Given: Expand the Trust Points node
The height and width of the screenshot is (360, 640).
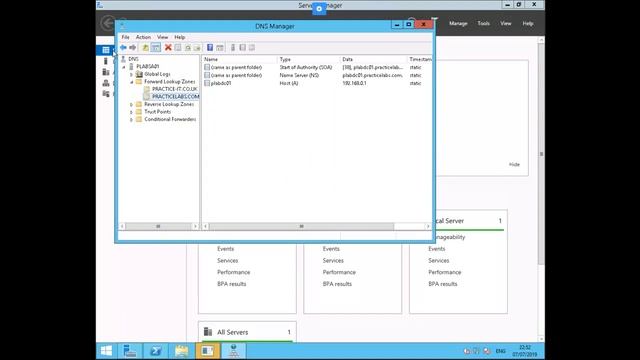Looking at the screenshot, I should 131,112.
